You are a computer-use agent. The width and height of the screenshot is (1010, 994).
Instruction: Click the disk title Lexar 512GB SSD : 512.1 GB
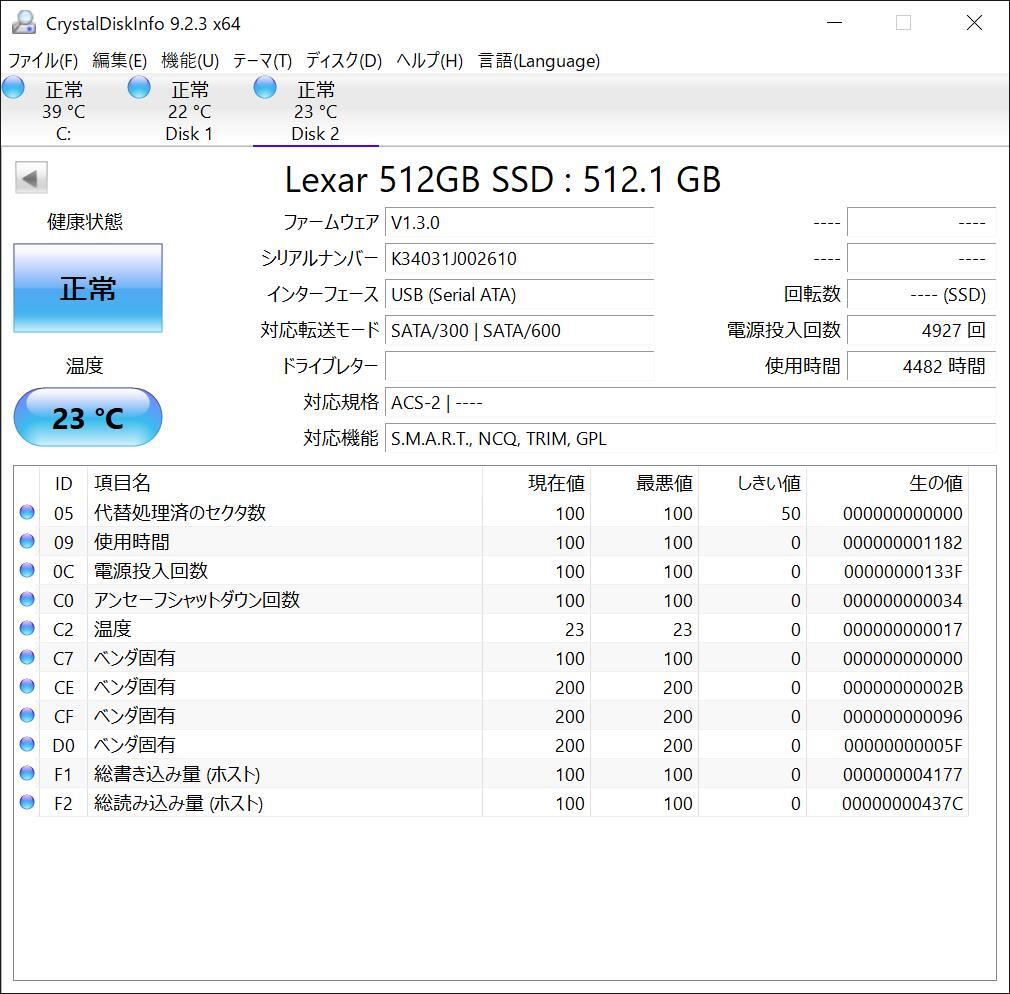point(502,179)
